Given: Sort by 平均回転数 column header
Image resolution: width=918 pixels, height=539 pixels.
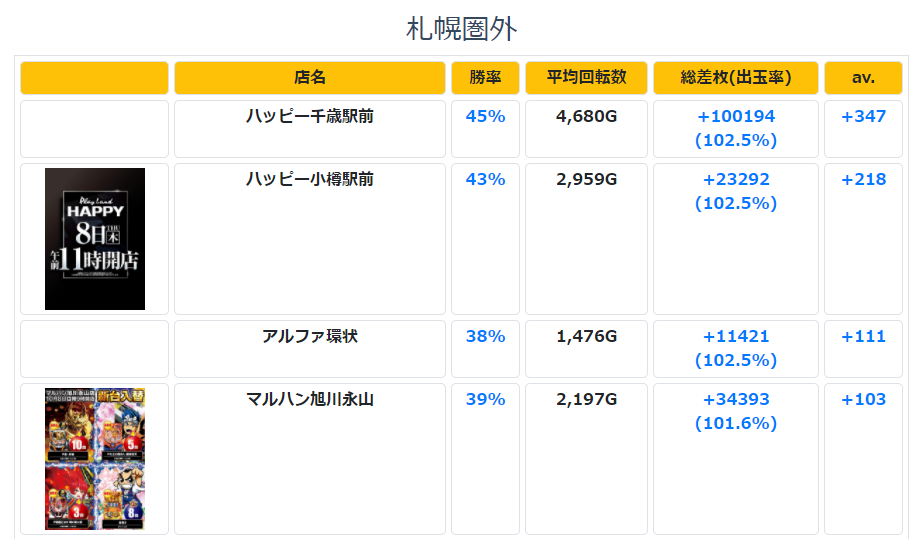Looking at the screenshot, I should pos(586,78).
